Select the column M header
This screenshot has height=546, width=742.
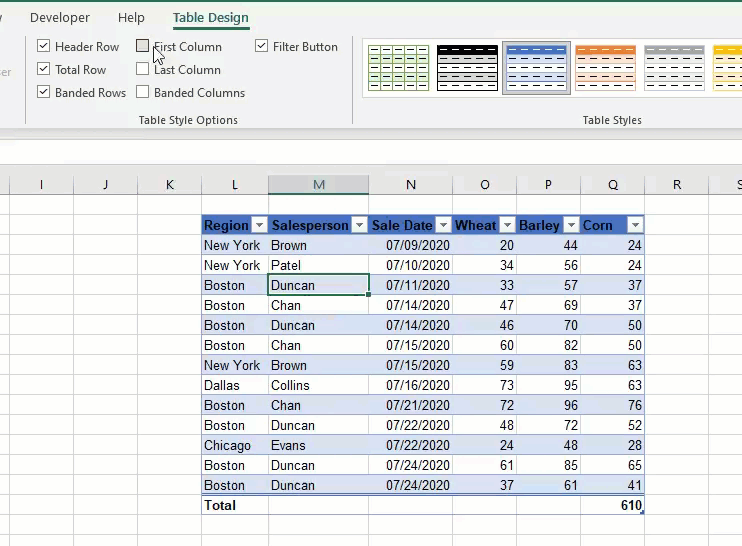[x=318, y=185]
